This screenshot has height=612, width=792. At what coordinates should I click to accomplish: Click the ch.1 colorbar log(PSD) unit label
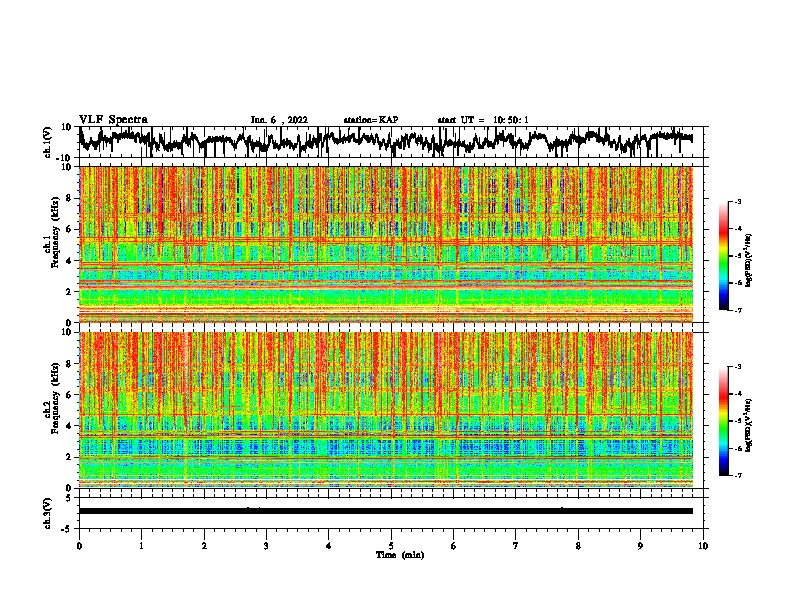point(748,261)
